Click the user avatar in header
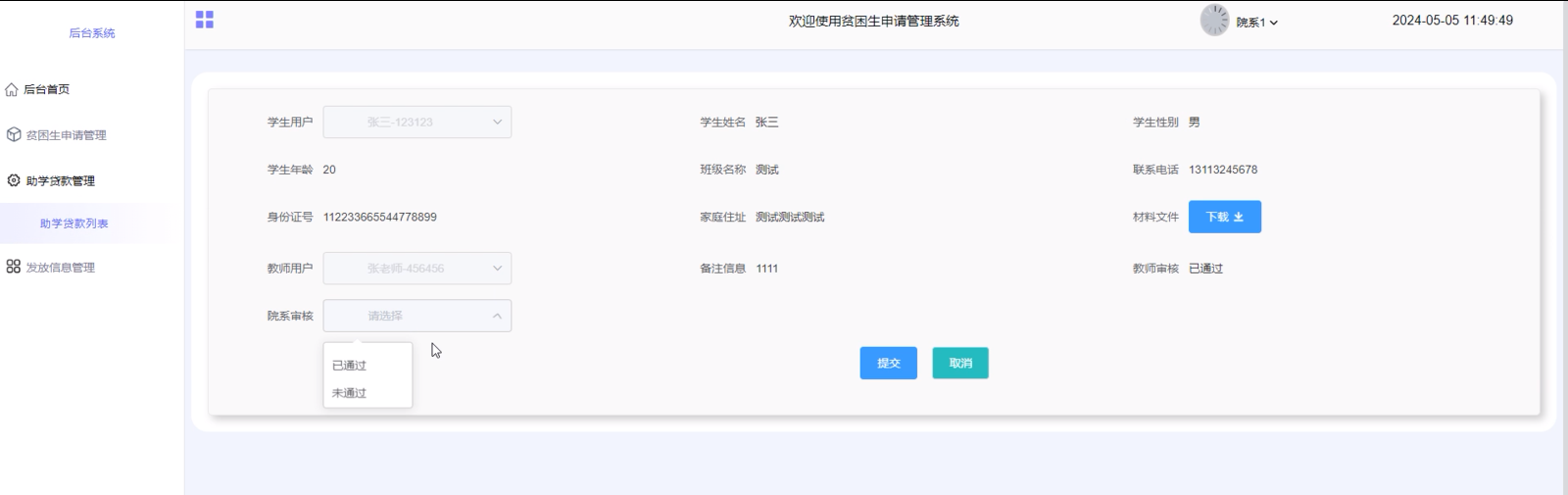 click(x=1214, y=21)
